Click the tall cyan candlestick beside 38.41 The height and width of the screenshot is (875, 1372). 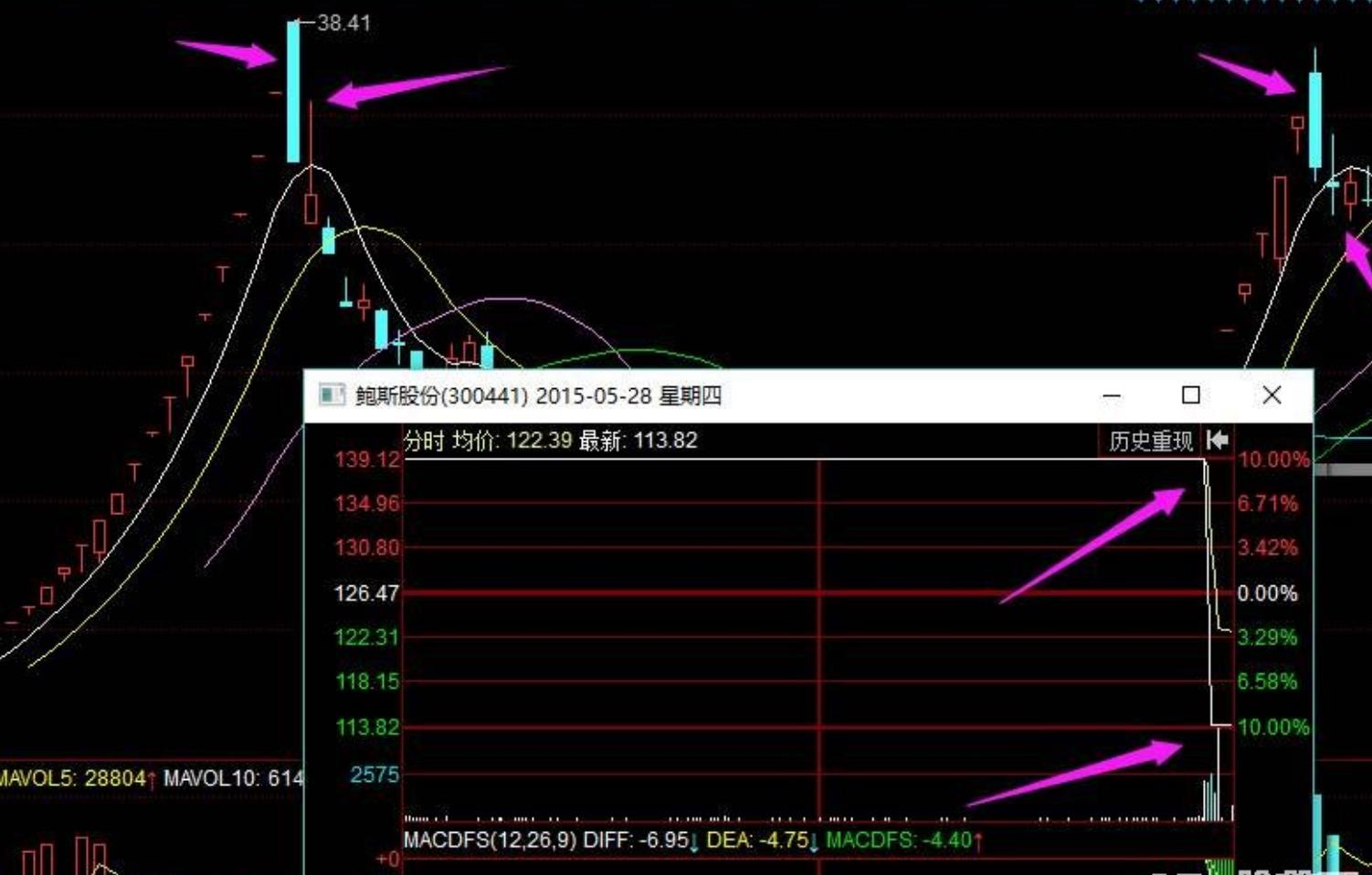[x=293, y=91]
